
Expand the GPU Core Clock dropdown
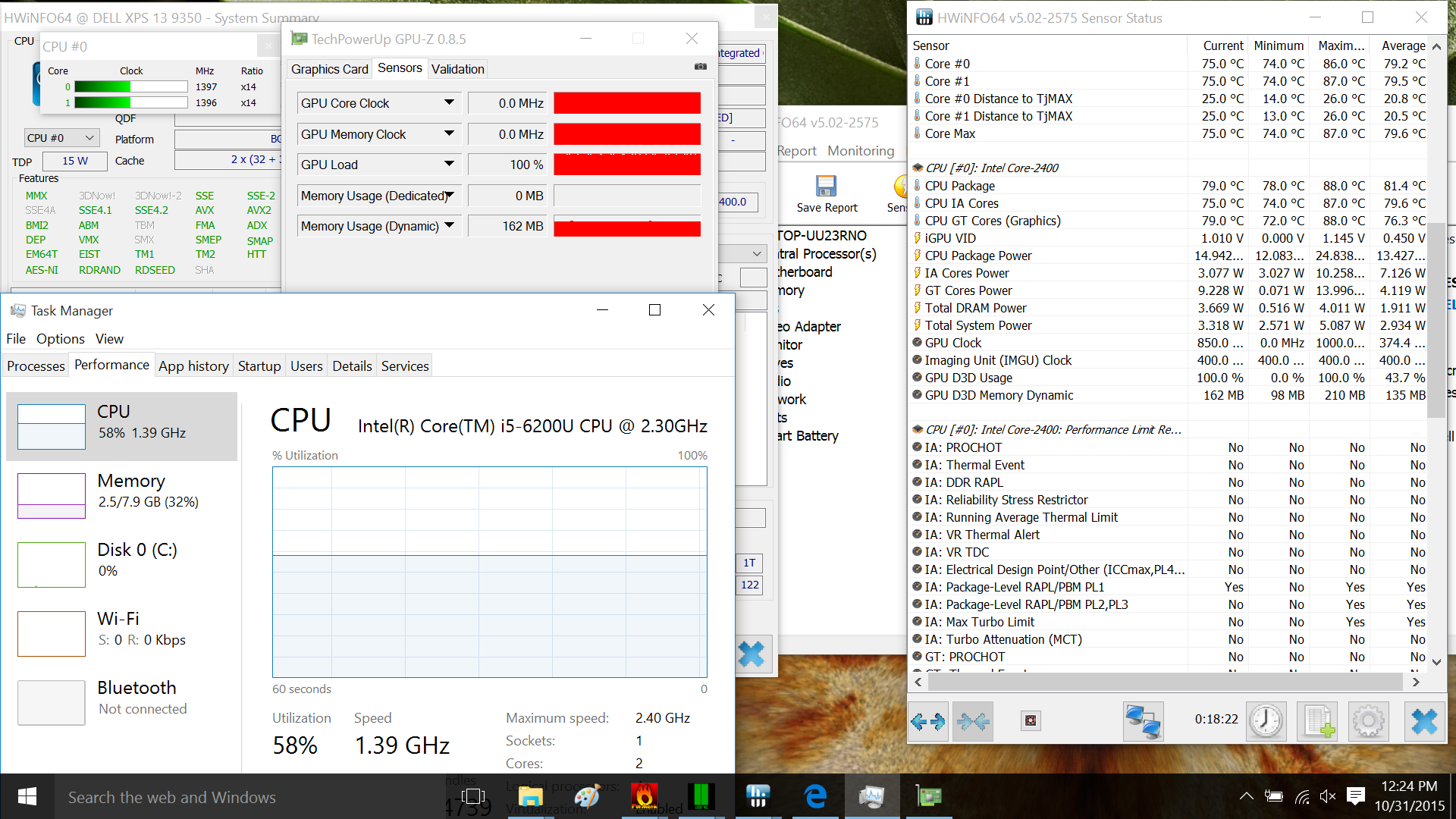pyautogui.click(x=449, y=102)
